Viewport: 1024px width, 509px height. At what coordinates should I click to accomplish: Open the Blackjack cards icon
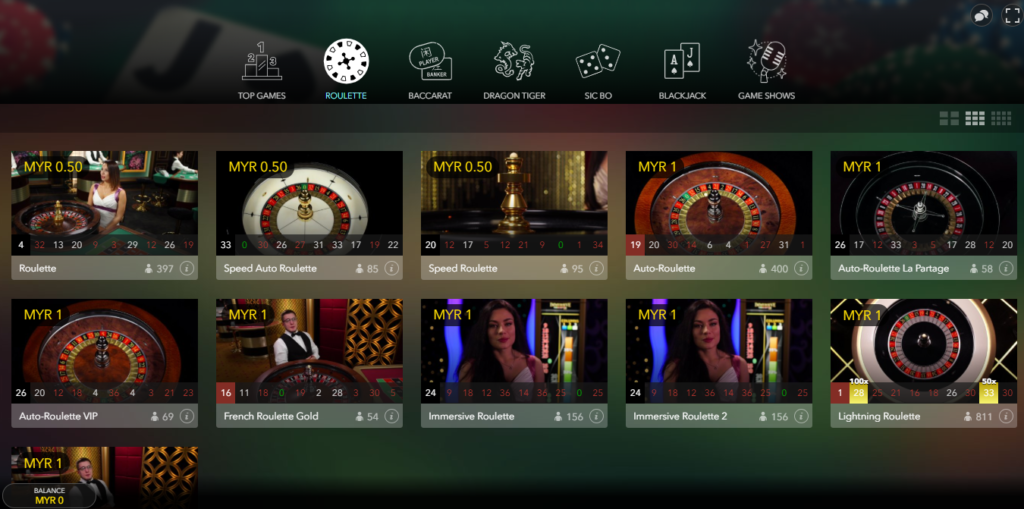[x=682, y=61]
